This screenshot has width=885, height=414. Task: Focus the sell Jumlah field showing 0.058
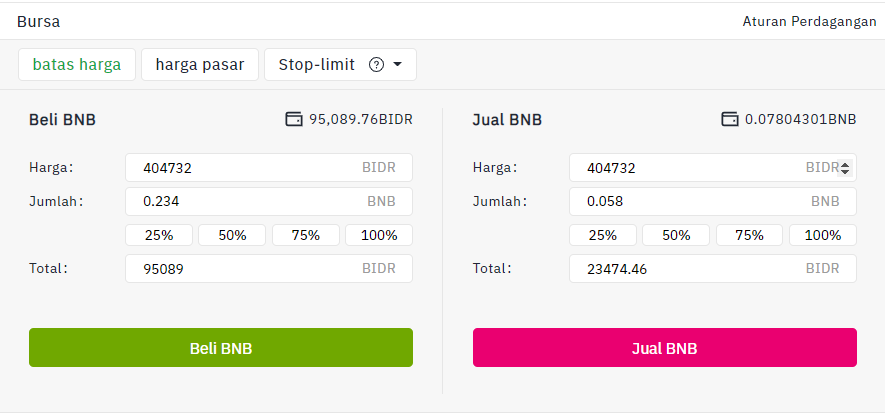pyautogui.click(x=713, y=201)
